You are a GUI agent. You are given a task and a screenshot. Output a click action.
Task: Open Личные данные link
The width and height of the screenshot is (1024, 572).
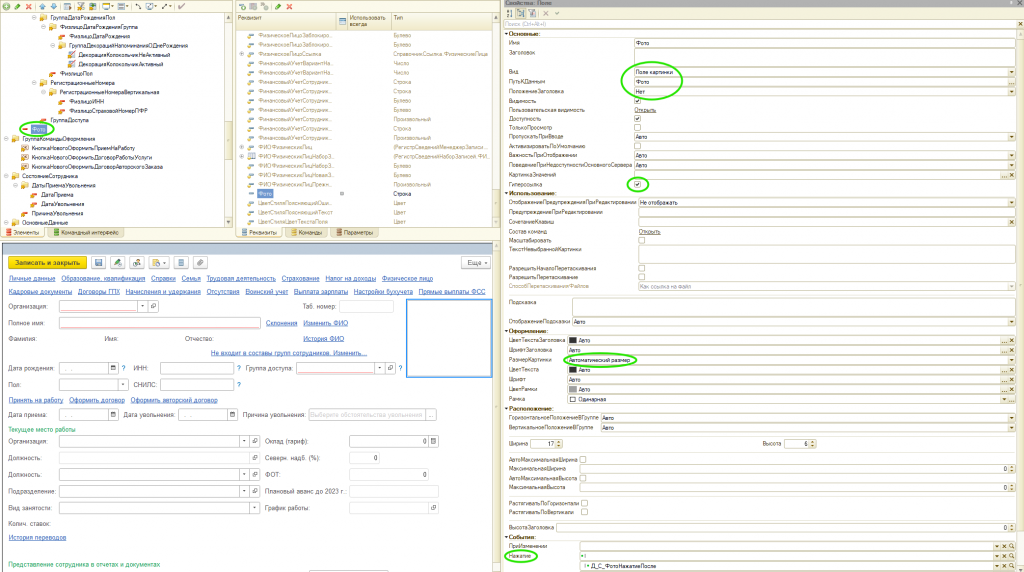(x=32, y=279)
